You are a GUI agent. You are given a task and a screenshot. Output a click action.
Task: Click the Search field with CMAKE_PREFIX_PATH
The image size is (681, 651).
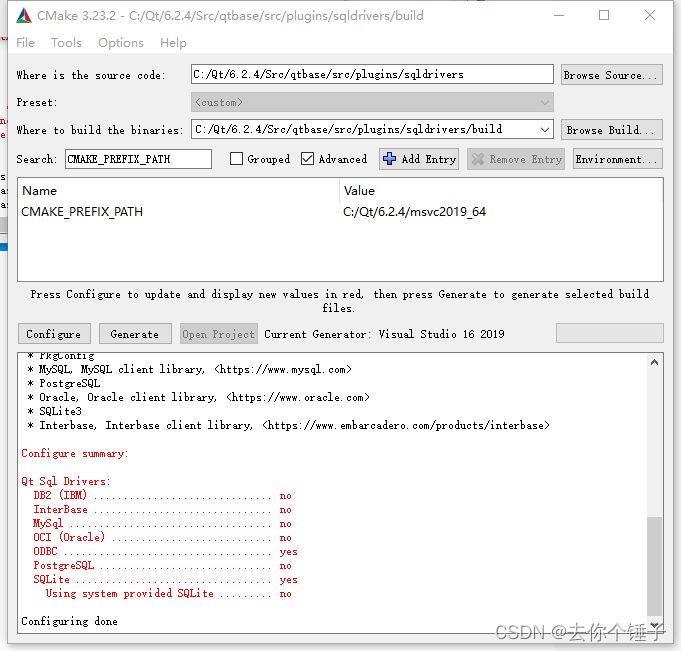click(x=138, y=159)
